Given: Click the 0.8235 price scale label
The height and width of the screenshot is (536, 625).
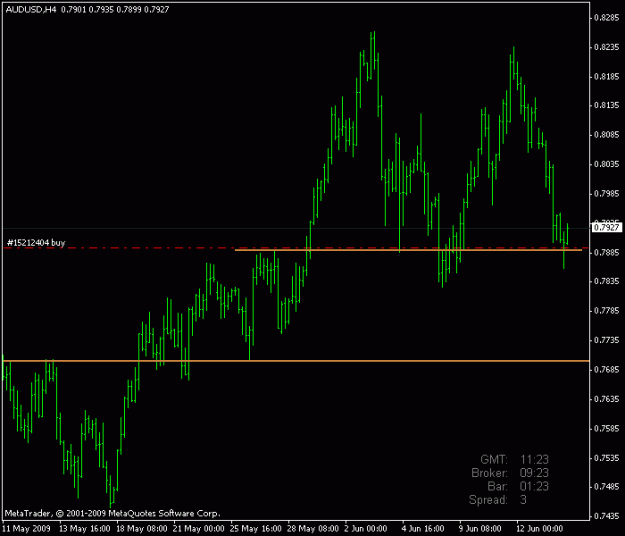Looking at the screenshot, I should coord(607,47).
